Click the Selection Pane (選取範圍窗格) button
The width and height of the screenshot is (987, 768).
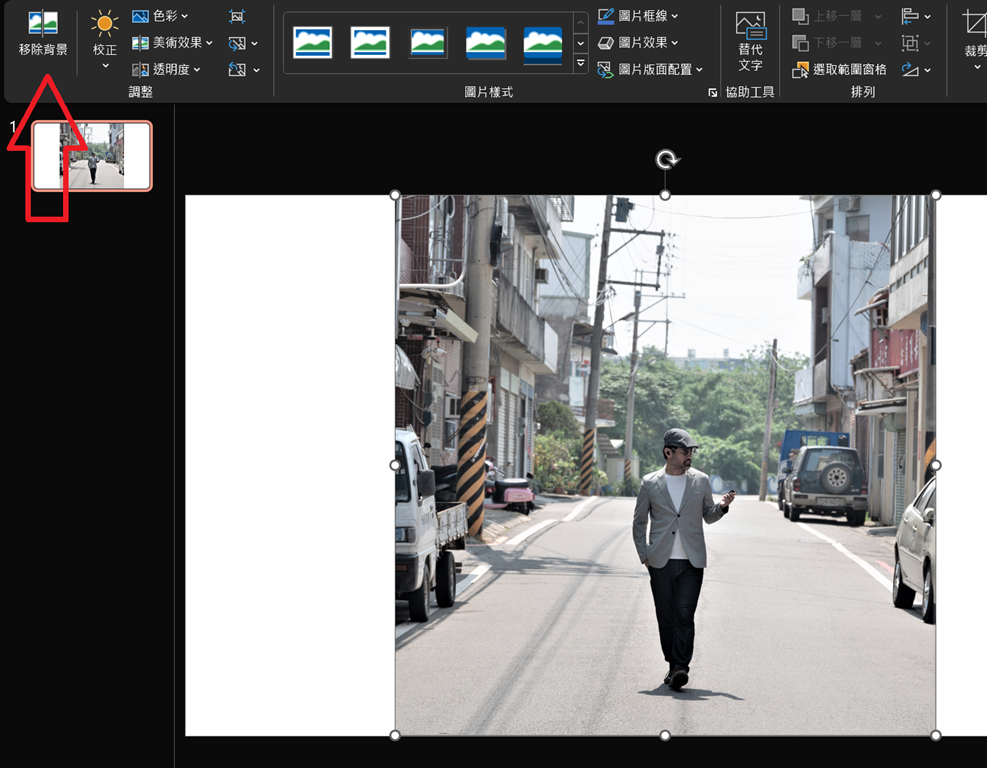coord(839,69)
